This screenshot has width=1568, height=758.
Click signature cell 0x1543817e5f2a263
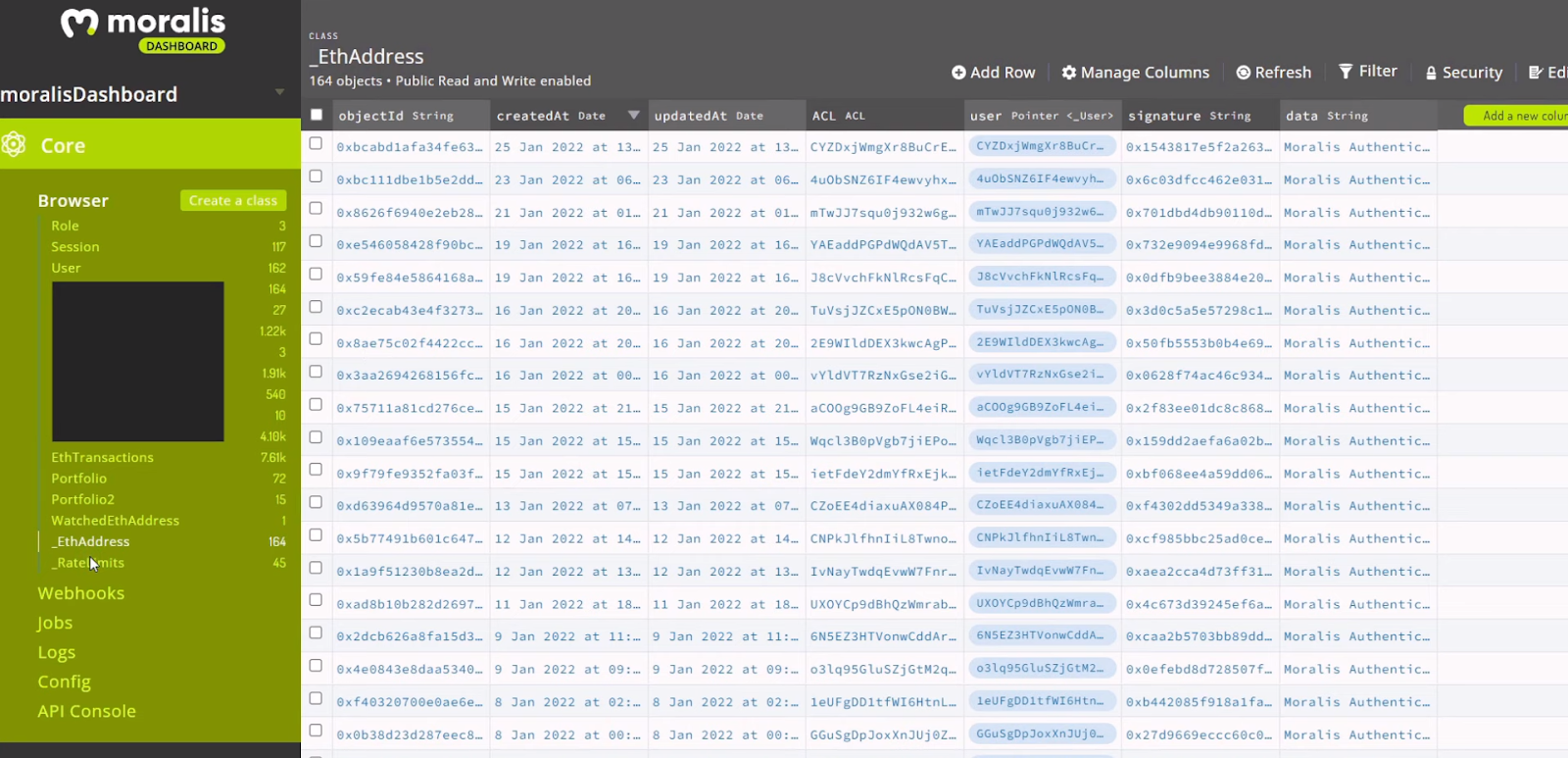(x=1200, y=147)
